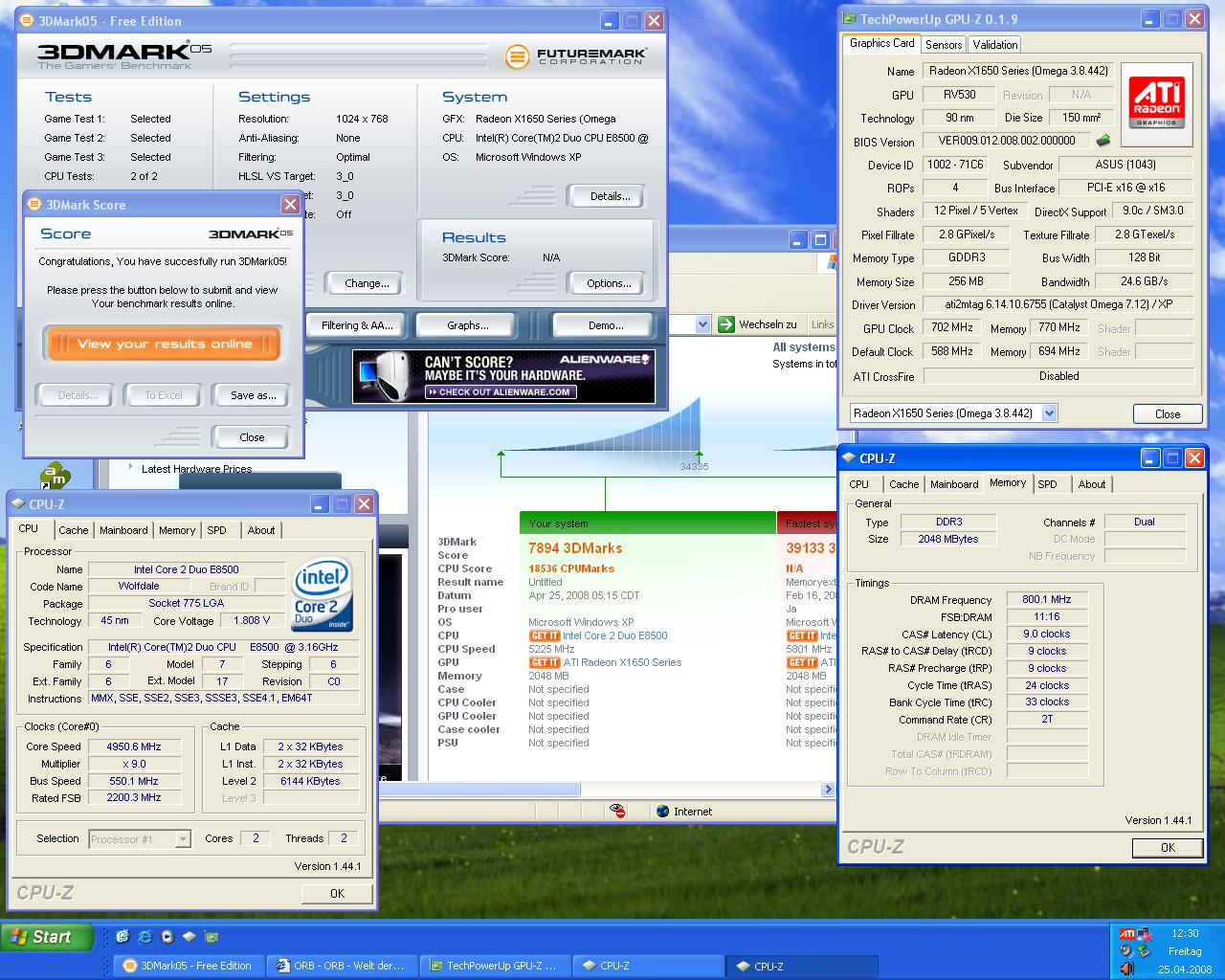Click the browser horizontal scrollbar right arrow
Image resolution: width=1225 pixels, height=980 pixels.
[828, 790]
